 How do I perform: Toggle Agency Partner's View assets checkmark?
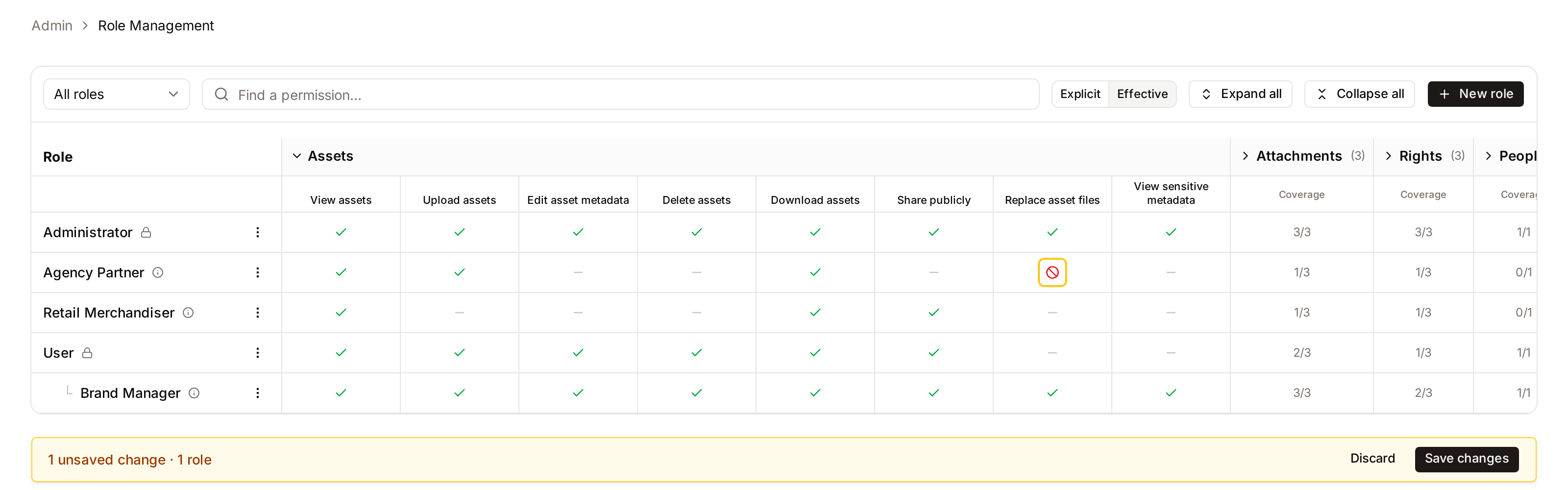click(x=341, y=272)
